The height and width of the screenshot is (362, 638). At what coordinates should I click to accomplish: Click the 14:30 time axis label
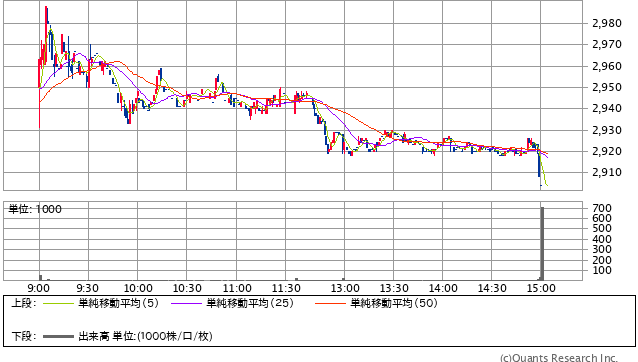pyautogui.click(x=492, y=288)
